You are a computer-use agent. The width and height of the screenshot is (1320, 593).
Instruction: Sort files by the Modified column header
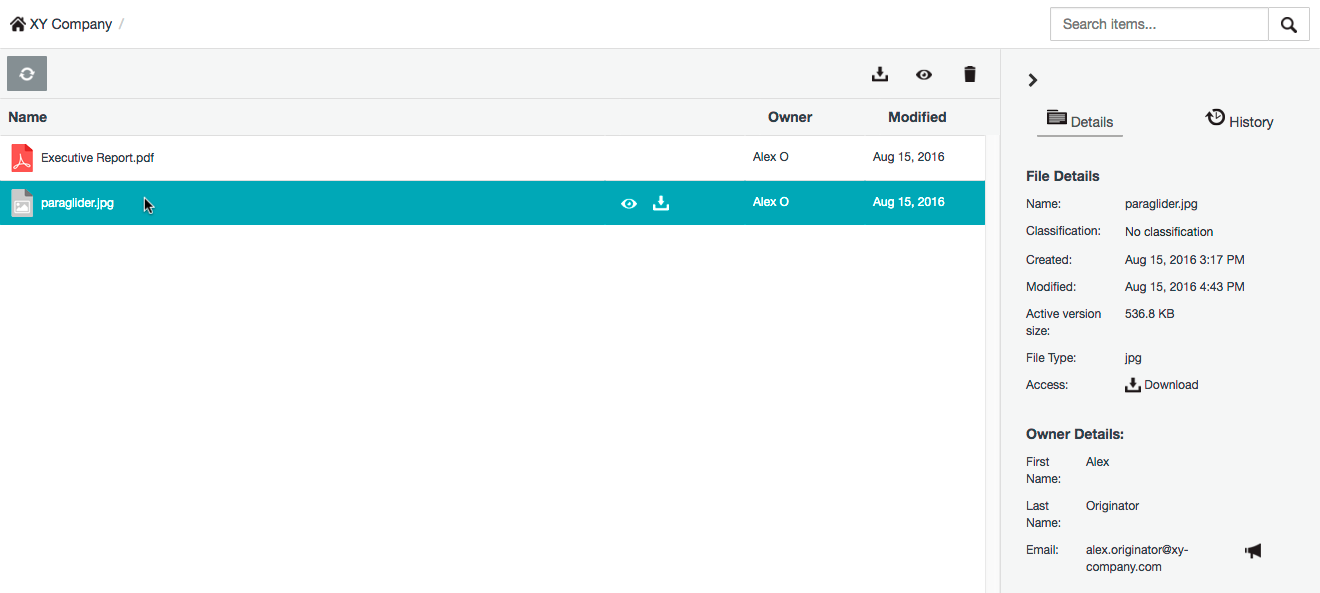tap(916, 117)
